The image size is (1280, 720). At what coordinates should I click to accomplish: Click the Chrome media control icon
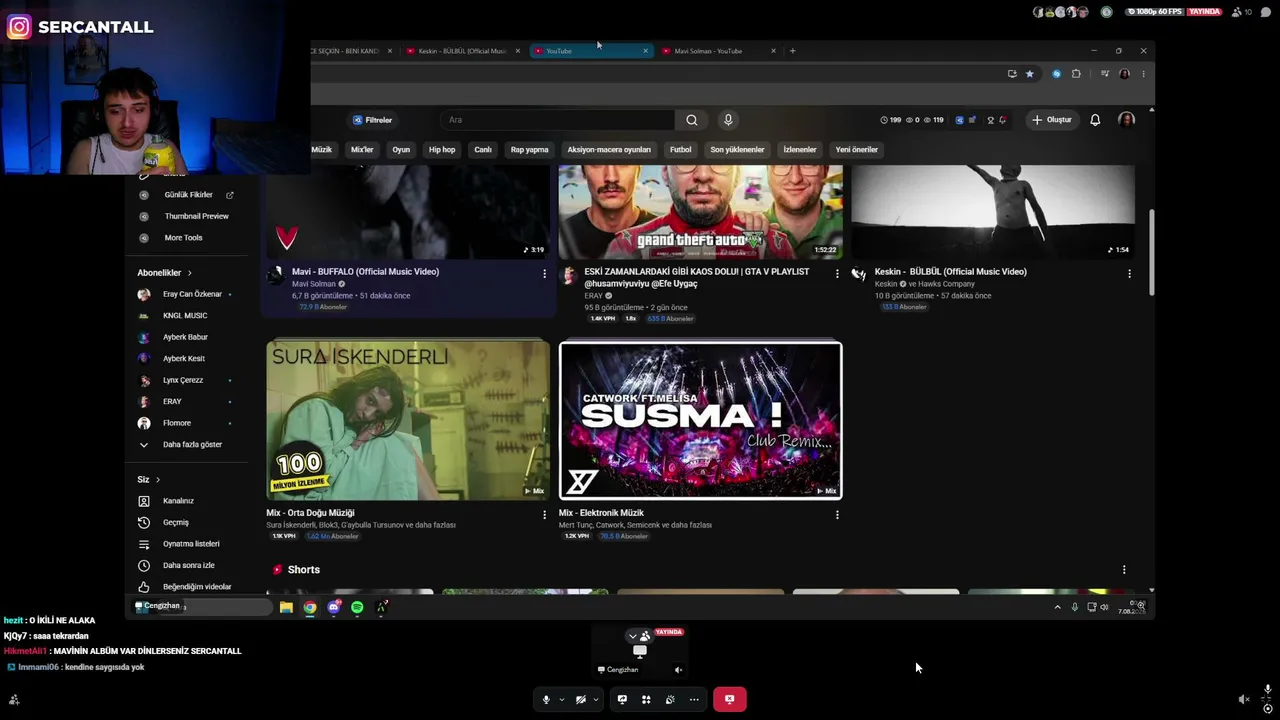(x=1105, y=74)
